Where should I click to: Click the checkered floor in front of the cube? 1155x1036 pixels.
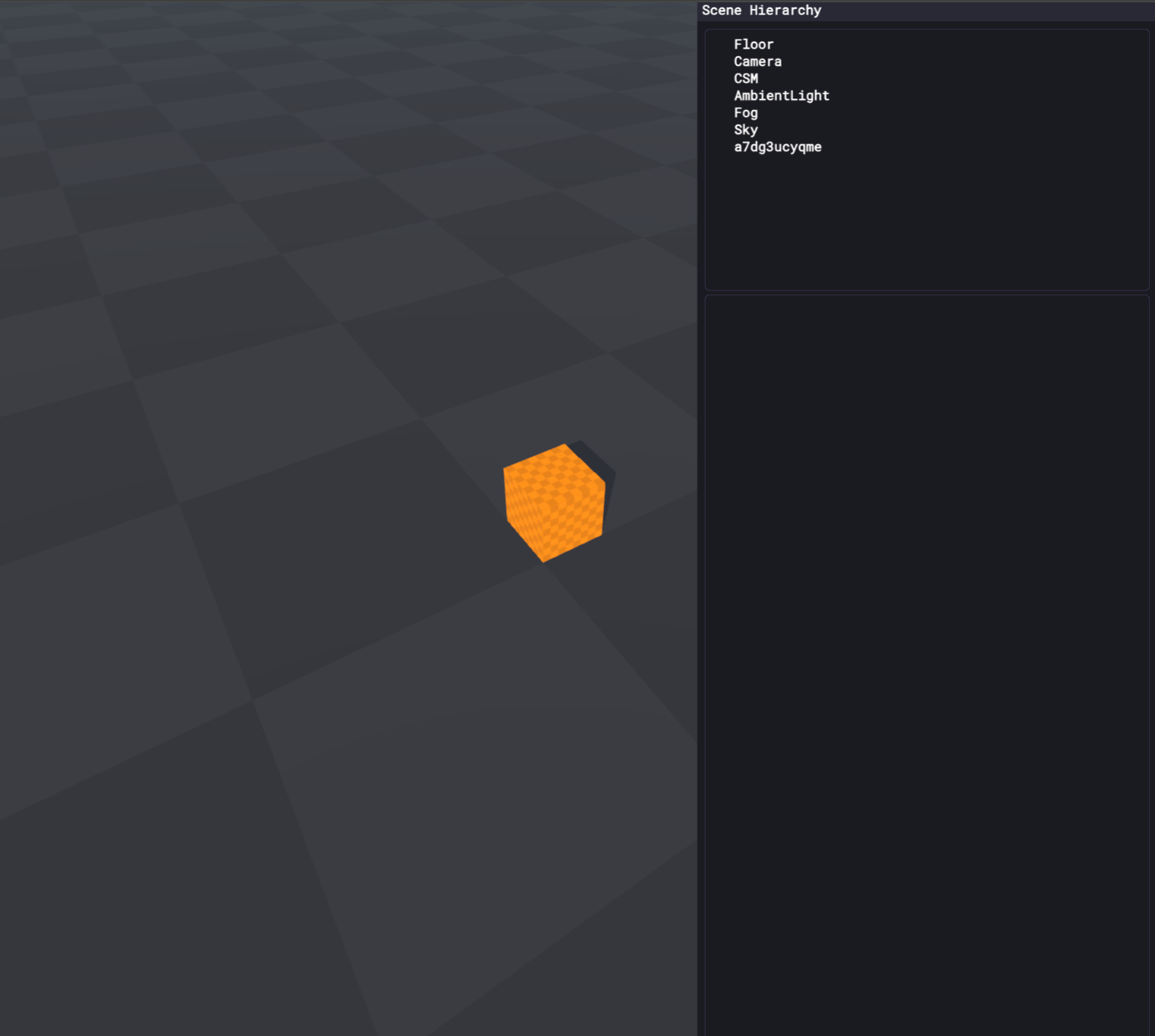click(455, 683)
